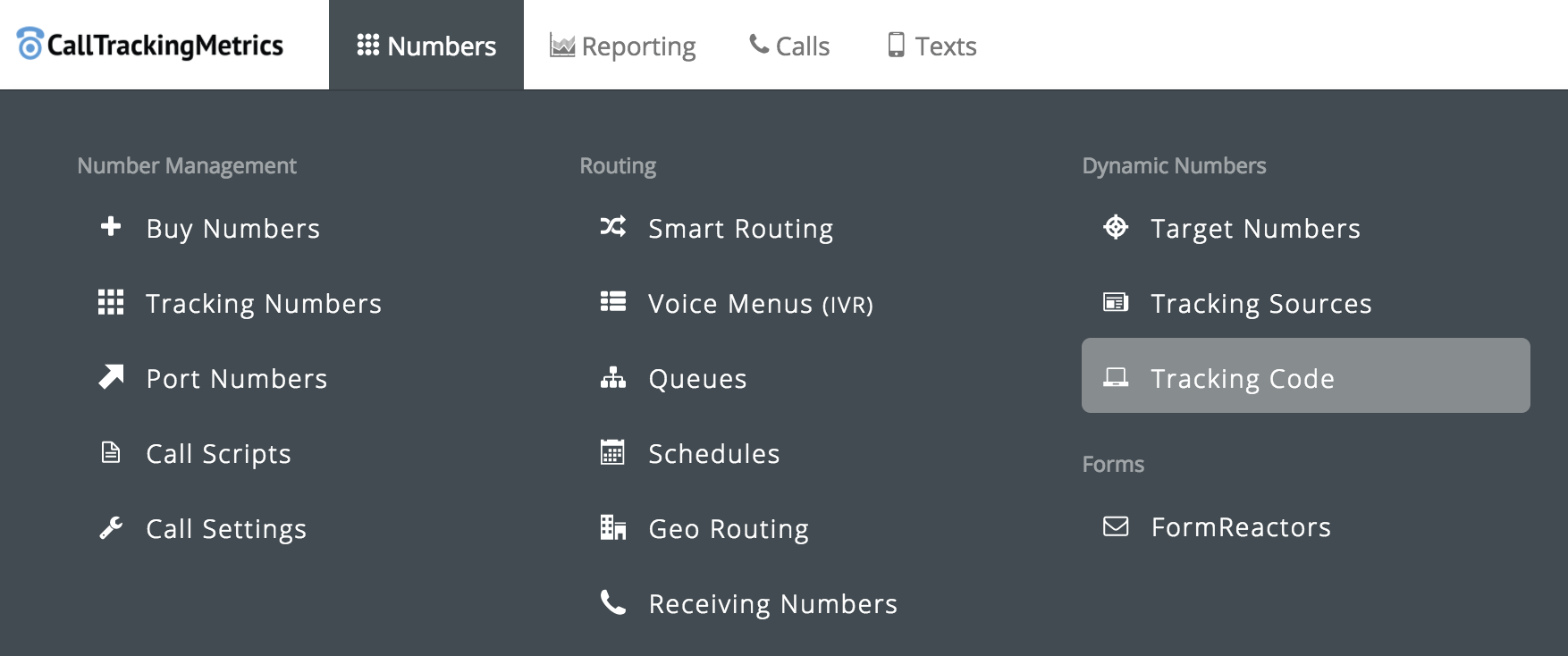This screenshot has height=656, width=1568.
Task: Click the crosshair icon beside Target Numbers
Action: tap(1116, 227)
